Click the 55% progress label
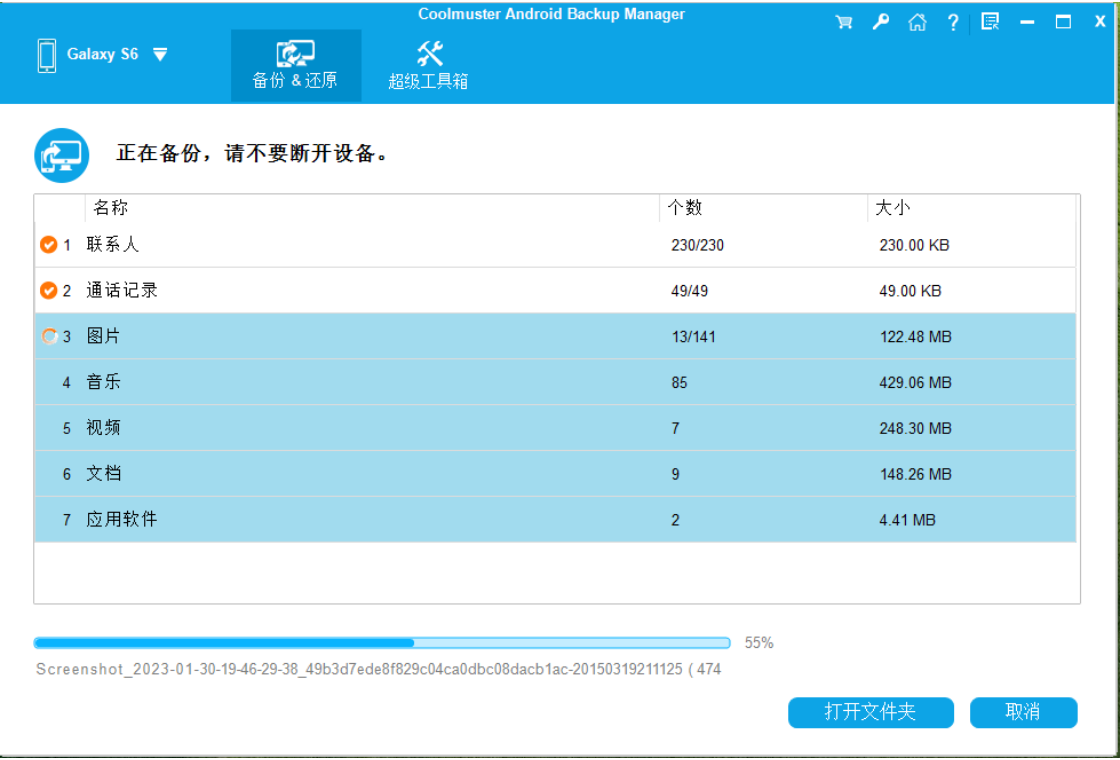Screen dimensions: 1120x760 759,643
